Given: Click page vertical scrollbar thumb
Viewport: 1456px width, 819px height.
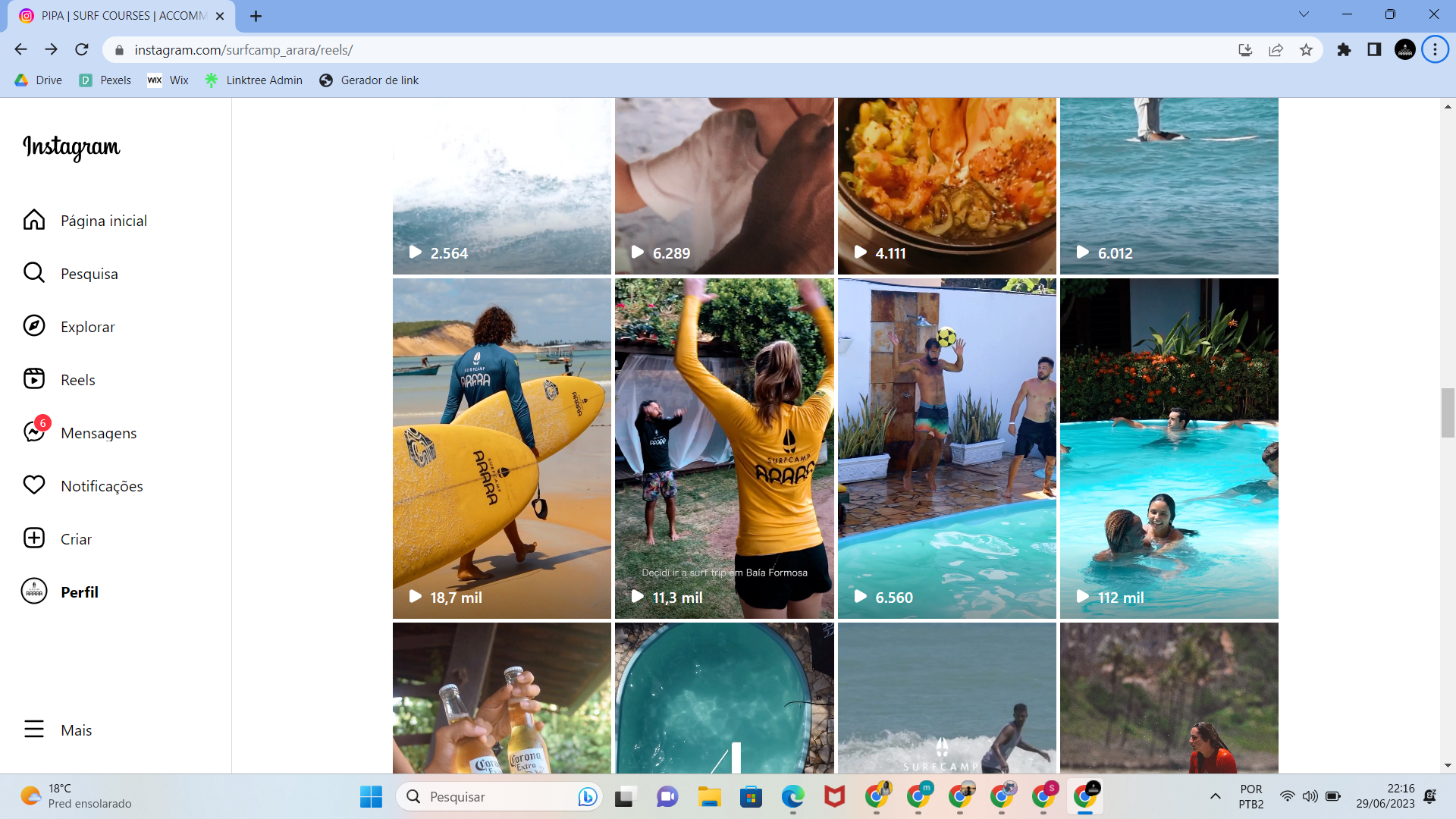Looking at the screenshot, I should click(1448, 413).
